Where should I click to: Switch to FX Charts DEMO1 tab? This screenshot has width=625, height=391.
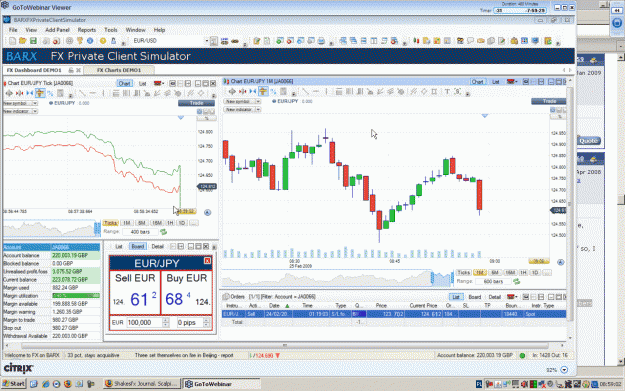pos(119,70)
